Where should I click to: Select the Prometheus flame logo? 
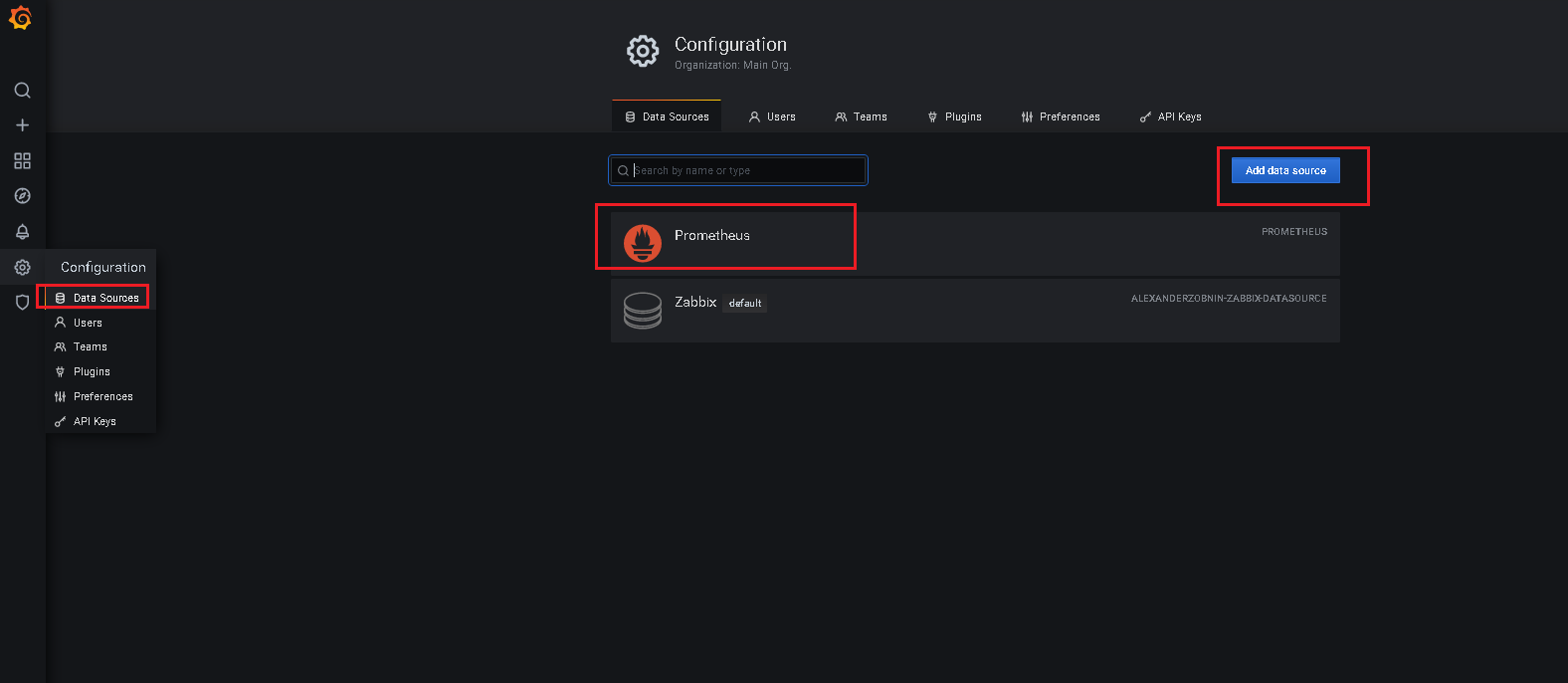click(643, 243)
